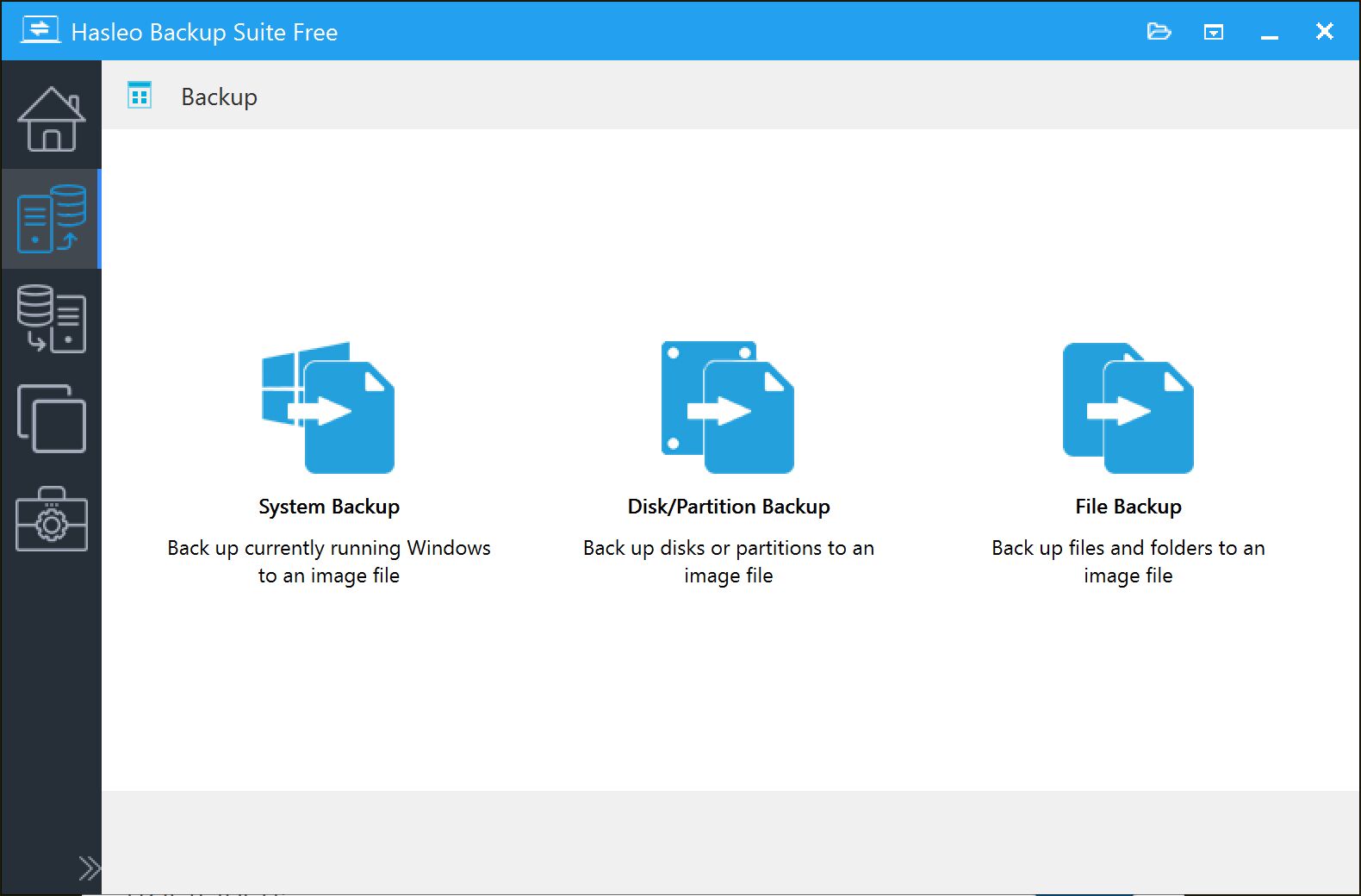Open the Clone sidebar icon
Screen dimensions: 1361x896
pos(52,419)
